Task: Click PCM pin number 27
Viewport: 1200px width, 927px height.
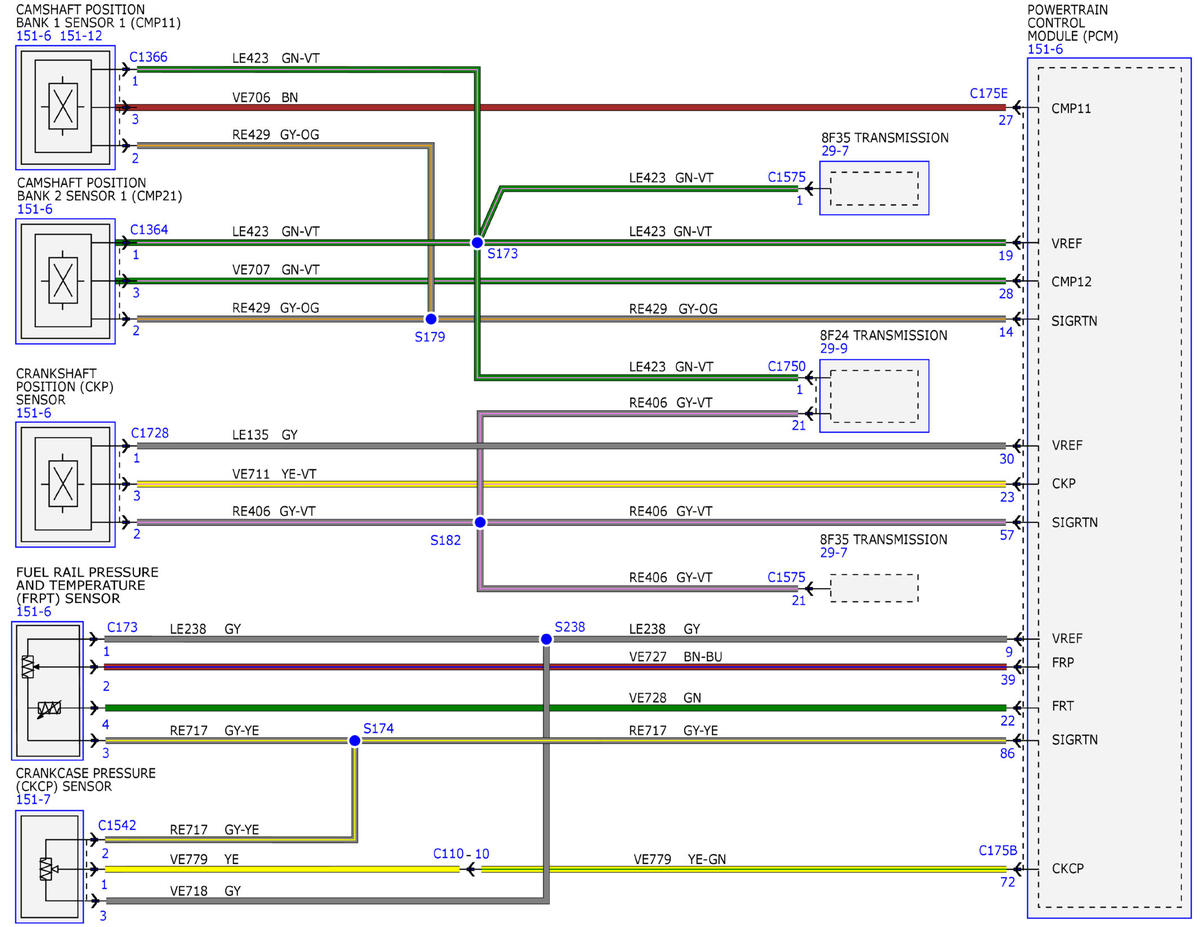Action: tap(1006, 120)
